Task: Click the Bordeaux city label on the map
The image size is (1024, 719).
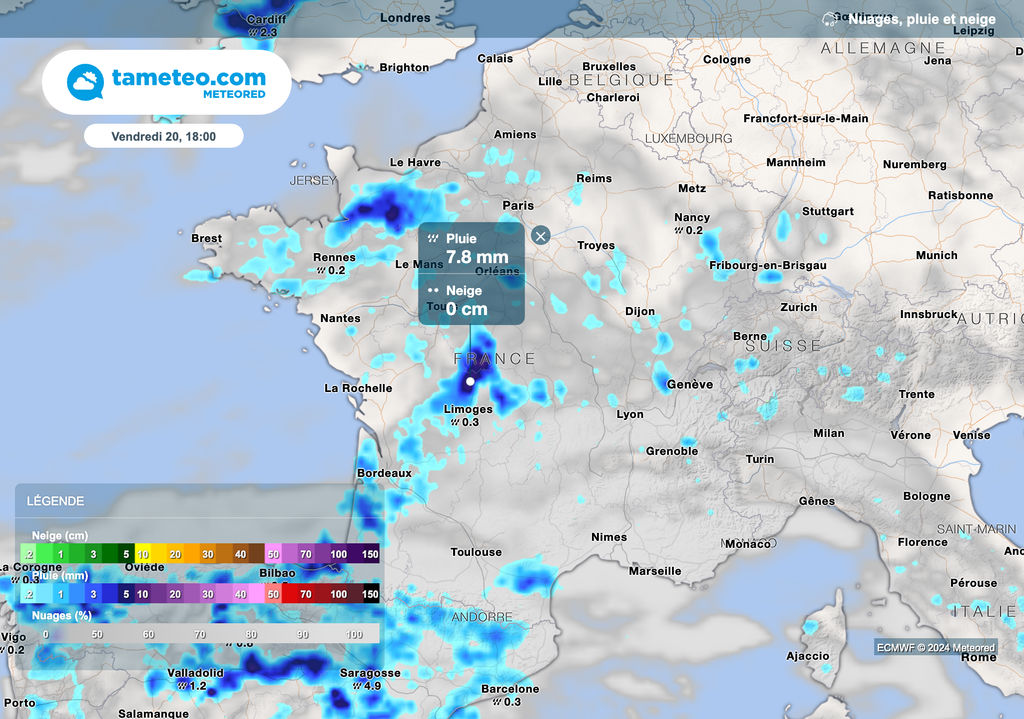Action: coord(384,472)
